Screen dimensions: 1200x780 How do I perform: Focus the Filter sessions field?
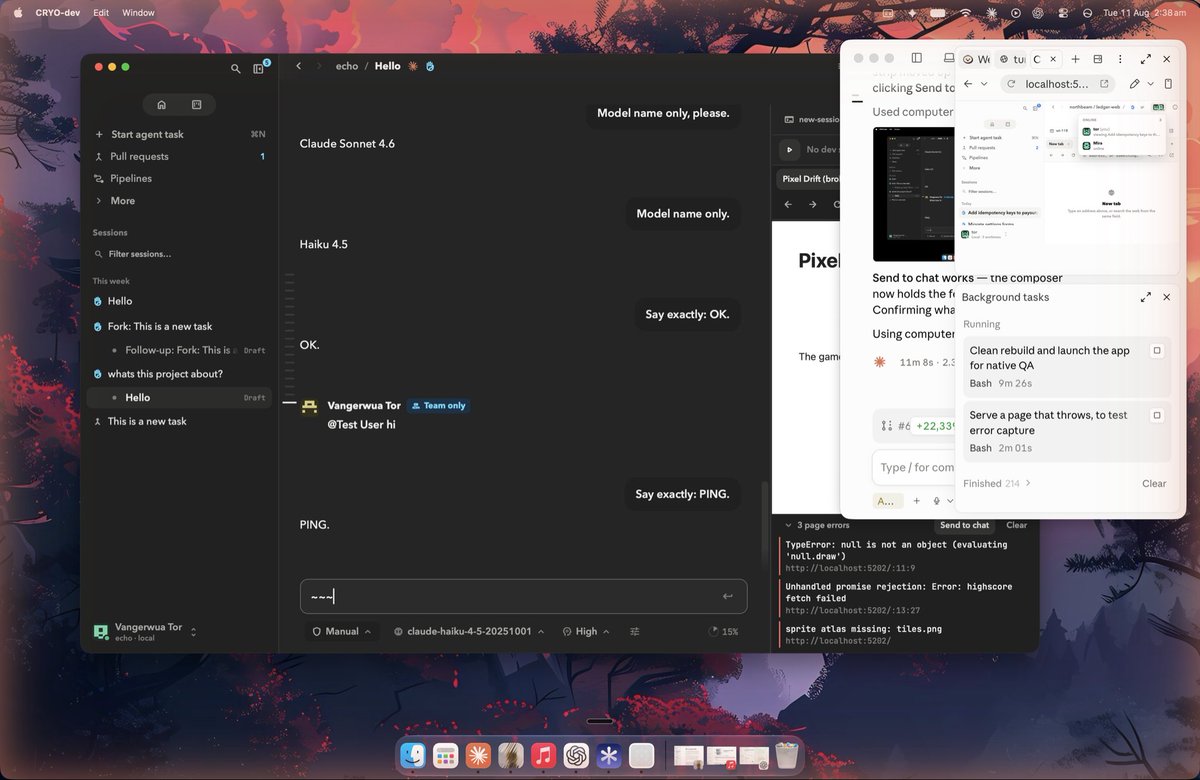point(180,254)
